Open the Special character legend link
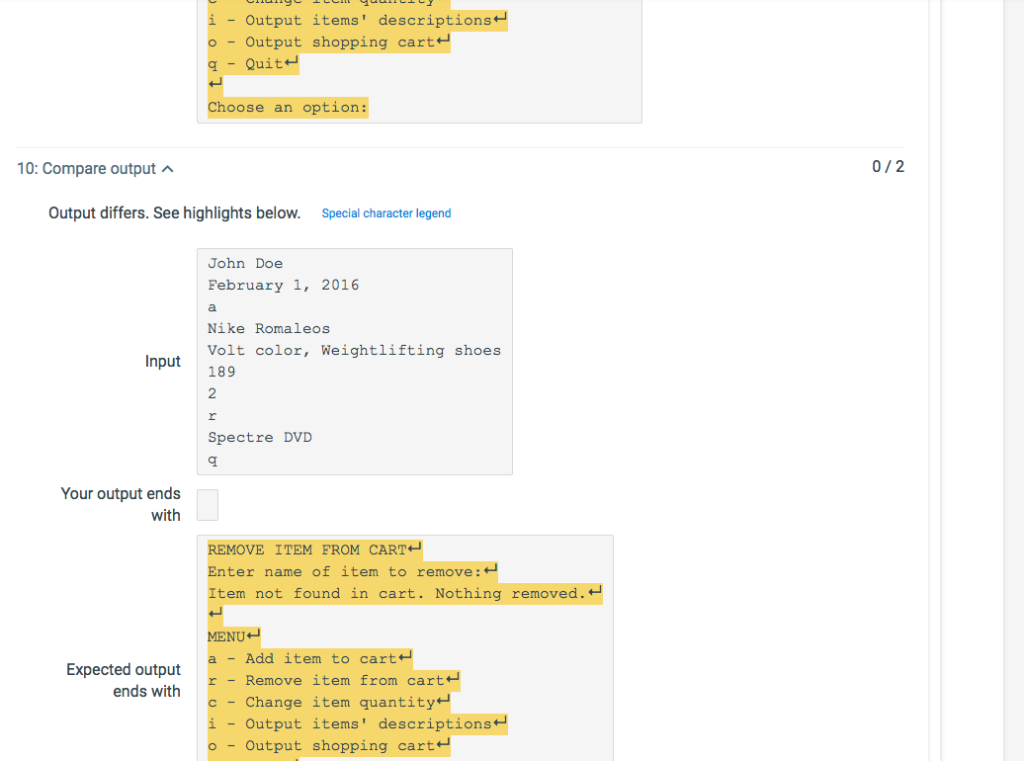Screen dimensions: 1024x761 click(x=386, y=214)
